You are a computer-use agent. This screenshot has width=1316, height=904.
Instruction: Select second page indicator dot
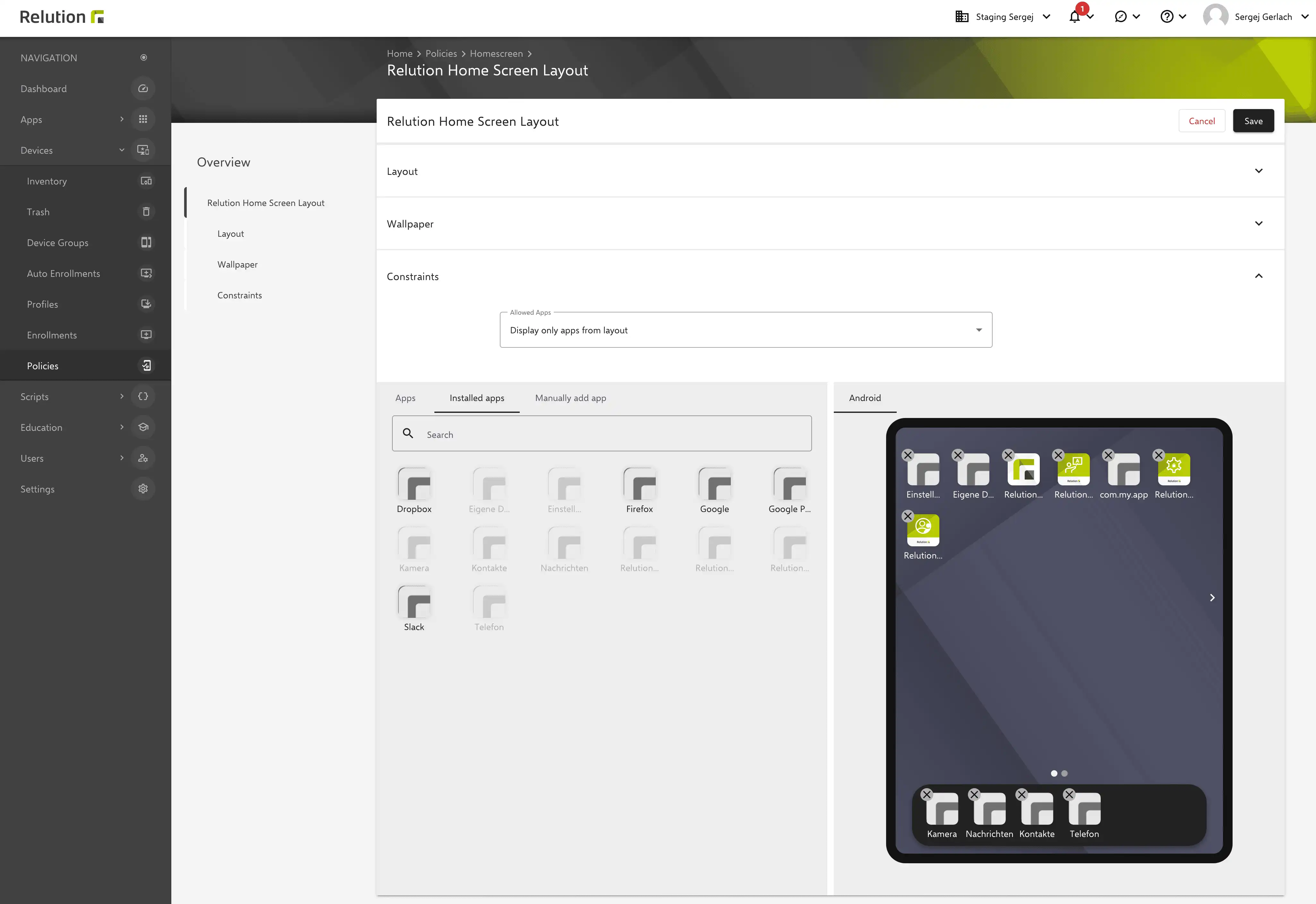pyautogui.click(x=1064, y=774)
